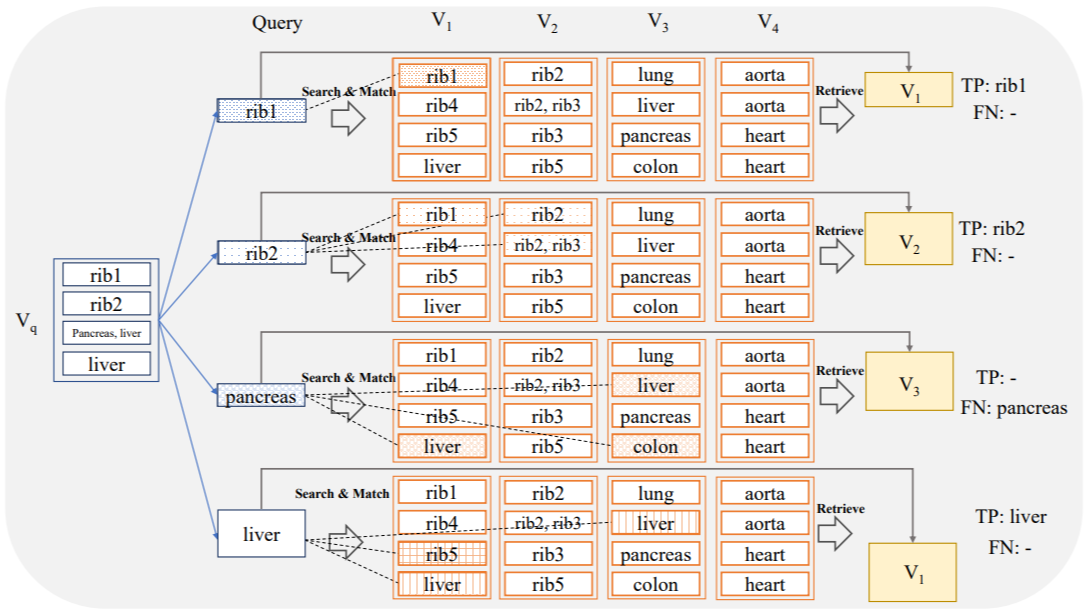
Task: Click the Retrieve arrow in the bottom row
Action: 836,535
